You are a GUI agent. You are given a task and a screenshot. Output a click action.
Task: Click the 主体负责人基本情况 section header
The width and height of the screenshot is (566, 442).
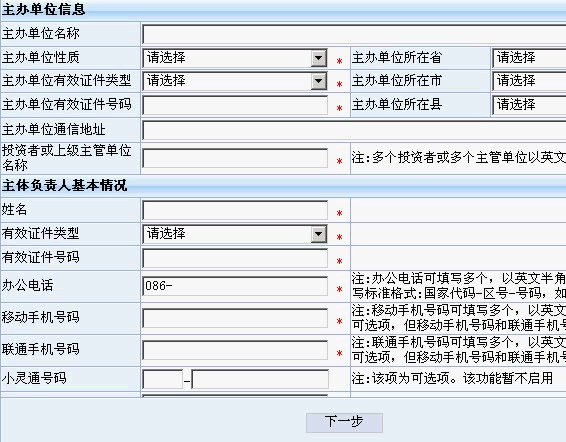64,186
